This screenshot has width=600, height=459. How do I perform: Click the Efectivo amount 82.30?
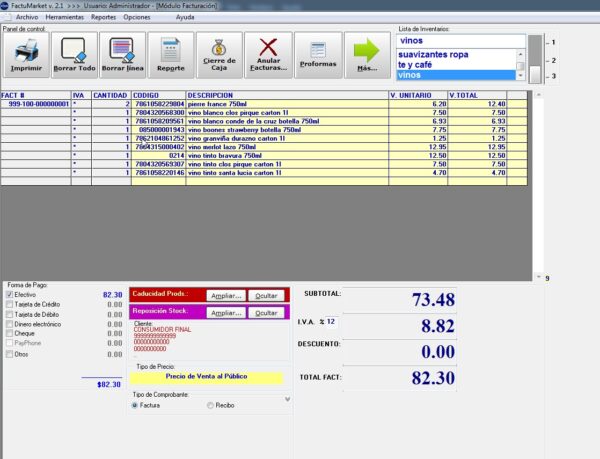coord(112,295)
